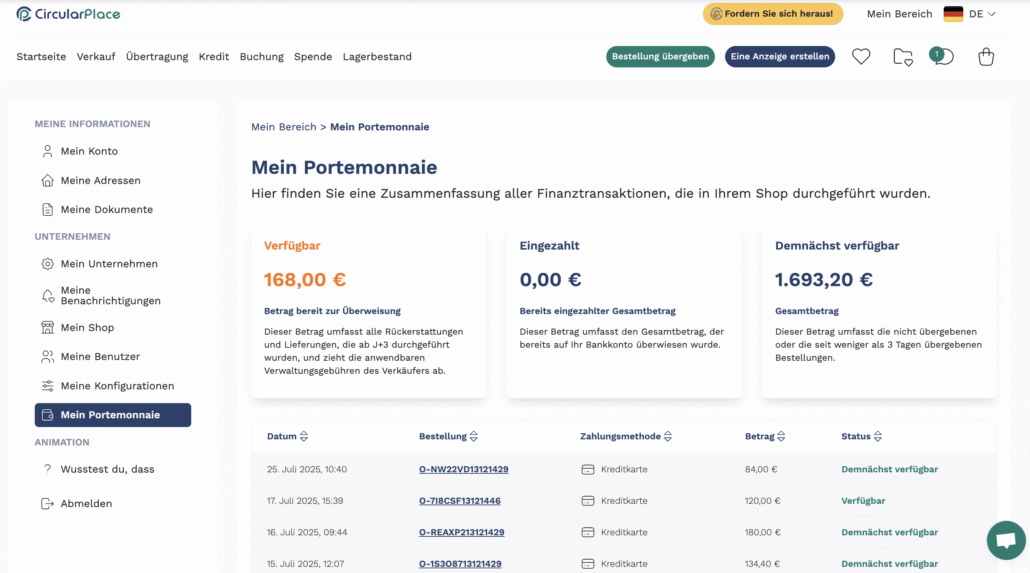Image resolution: width=1030 pixels, height=573 pixels.
Task: Click Bestellung übergeben button
Action: coord(660,57)
